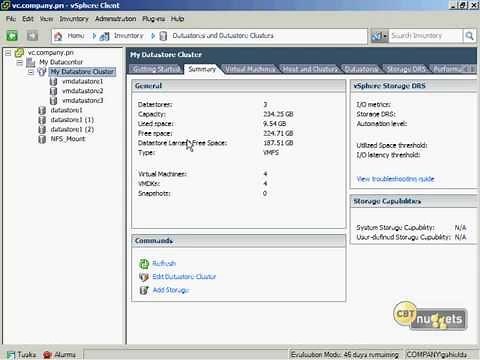480x360 pixels.
Task: Click the datastore1 (1) disk icon
Action: coord(42,120)
